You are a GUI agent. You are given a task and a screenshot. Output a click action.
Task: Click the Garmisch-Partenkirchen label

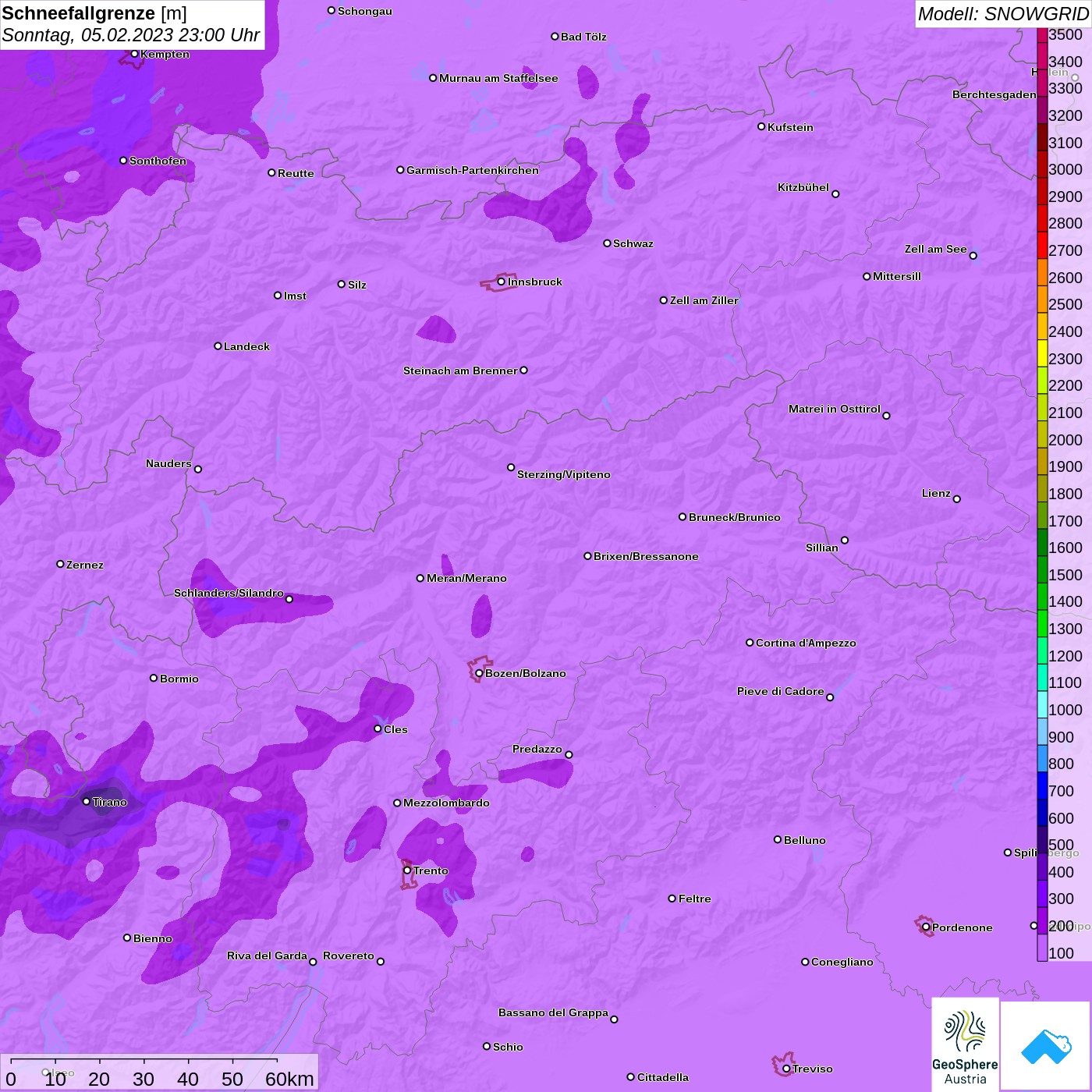473,170
